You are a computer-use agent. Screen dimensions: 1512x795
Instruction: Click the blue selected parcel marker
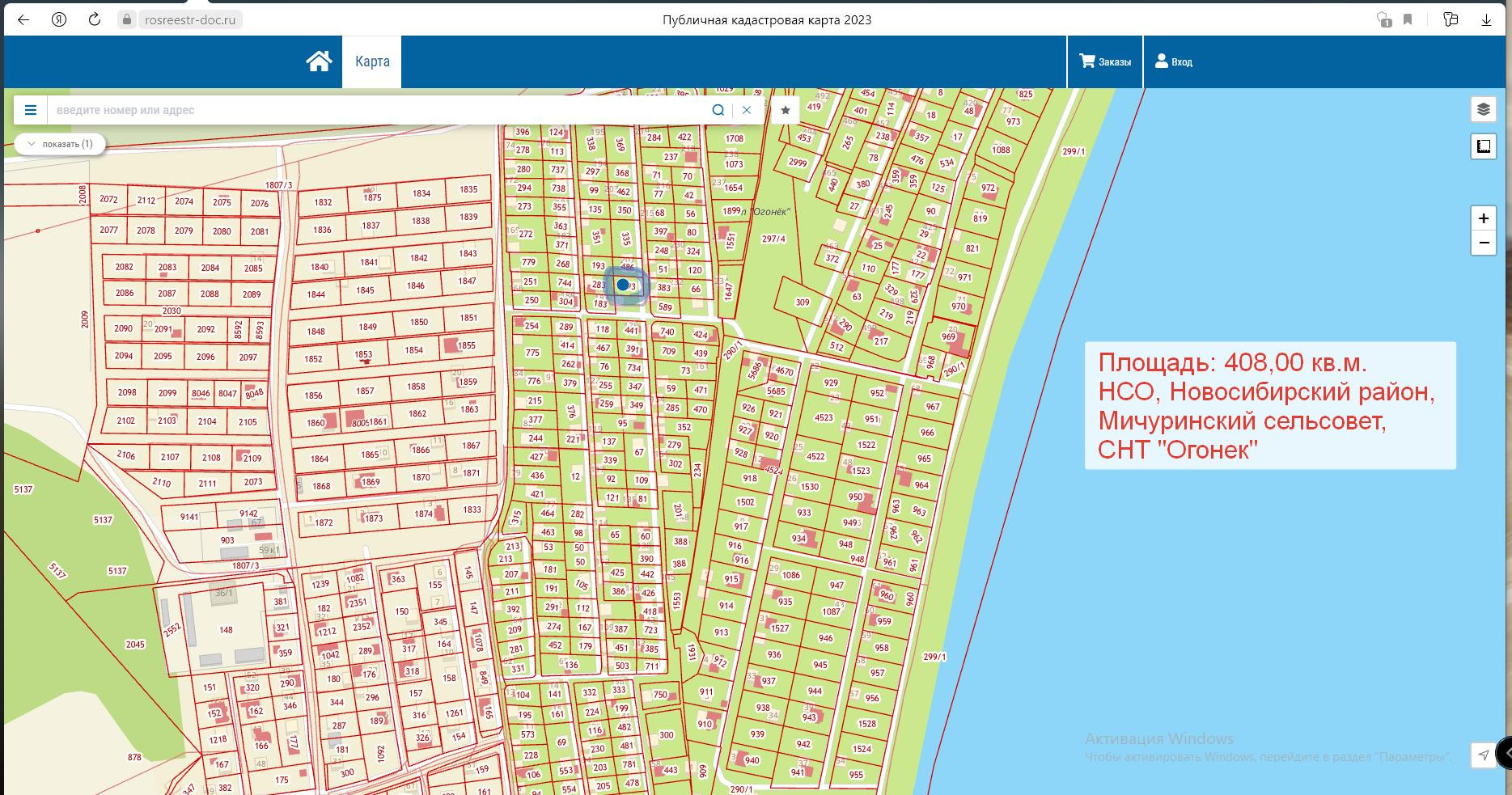click(623, 285)
